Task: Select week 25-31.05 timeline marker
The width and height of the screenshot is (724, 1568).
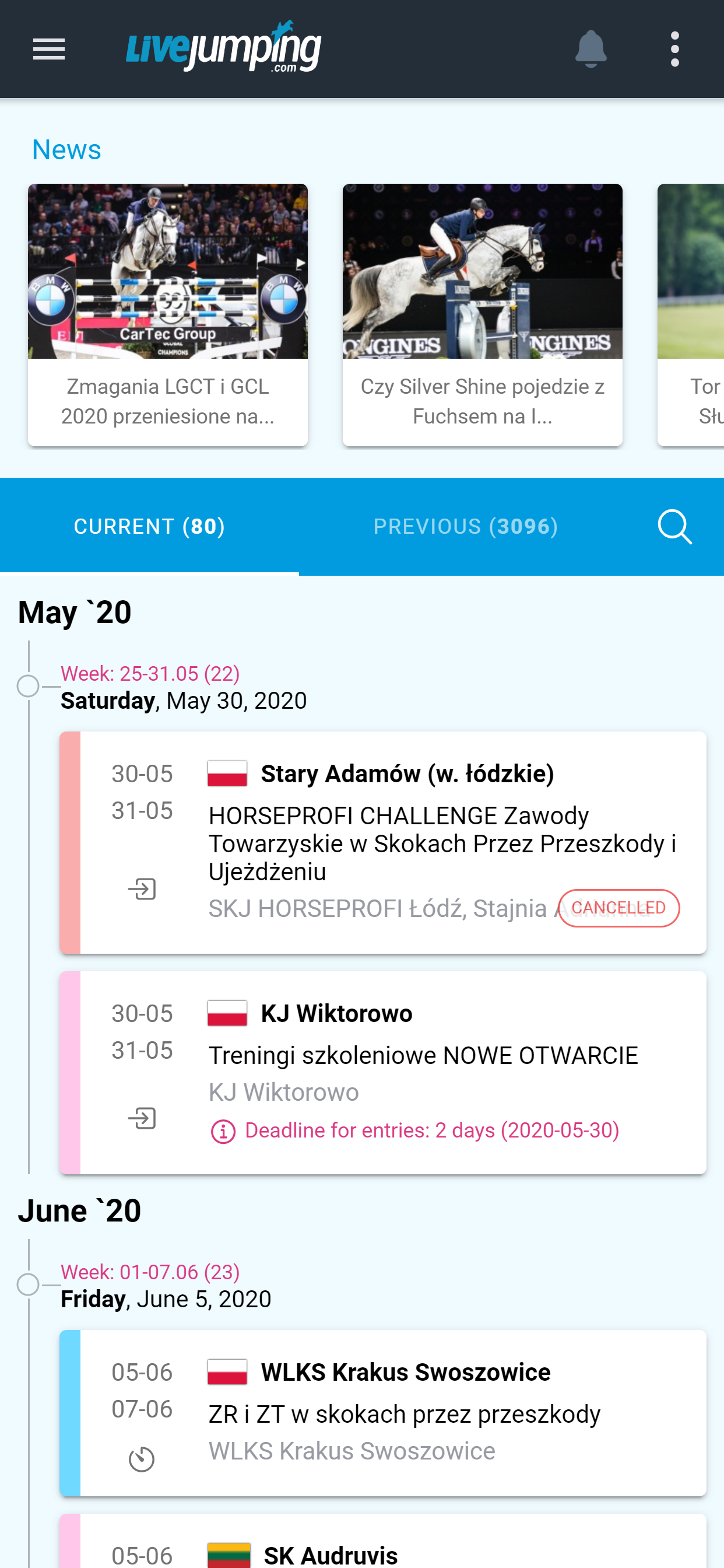Action: [x=28, y=686]
